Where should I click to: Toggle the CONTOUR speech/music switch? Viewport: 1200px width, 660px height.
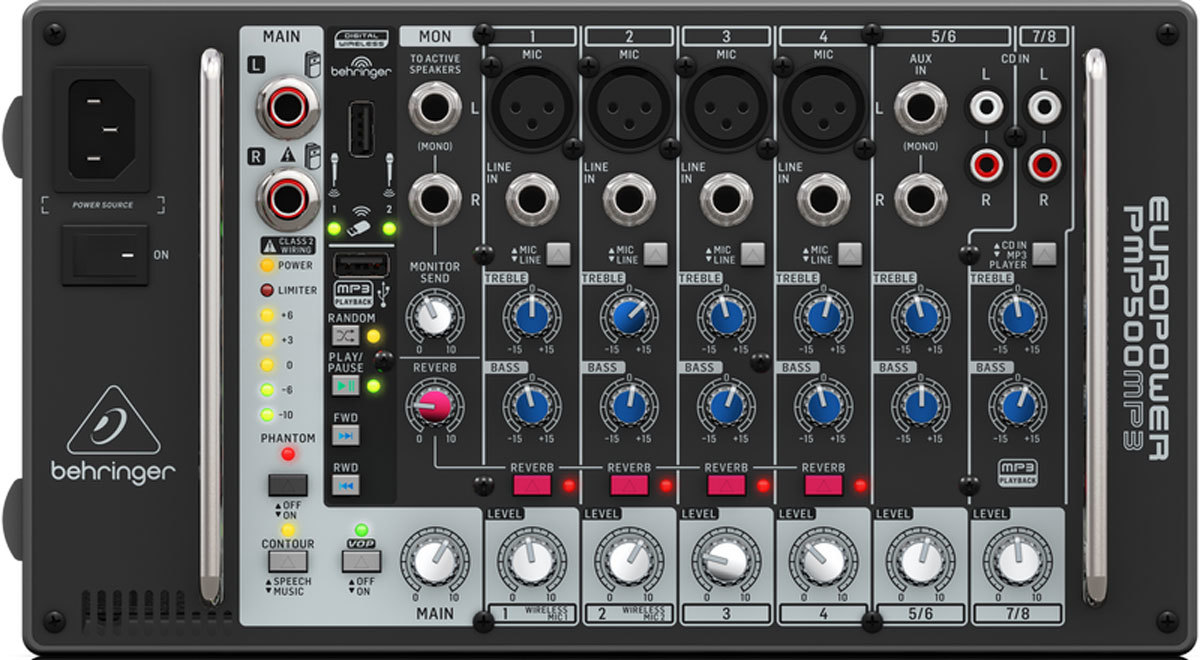point(287,561)
